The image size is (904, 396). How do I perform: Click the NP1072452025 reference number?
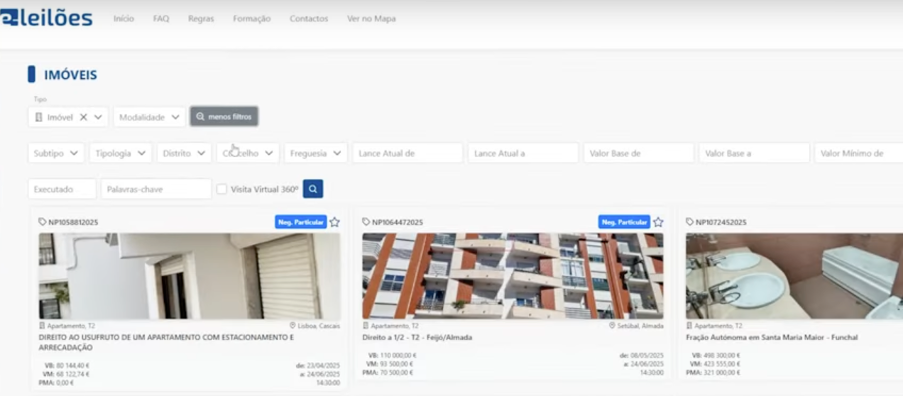tap(721, 222)
